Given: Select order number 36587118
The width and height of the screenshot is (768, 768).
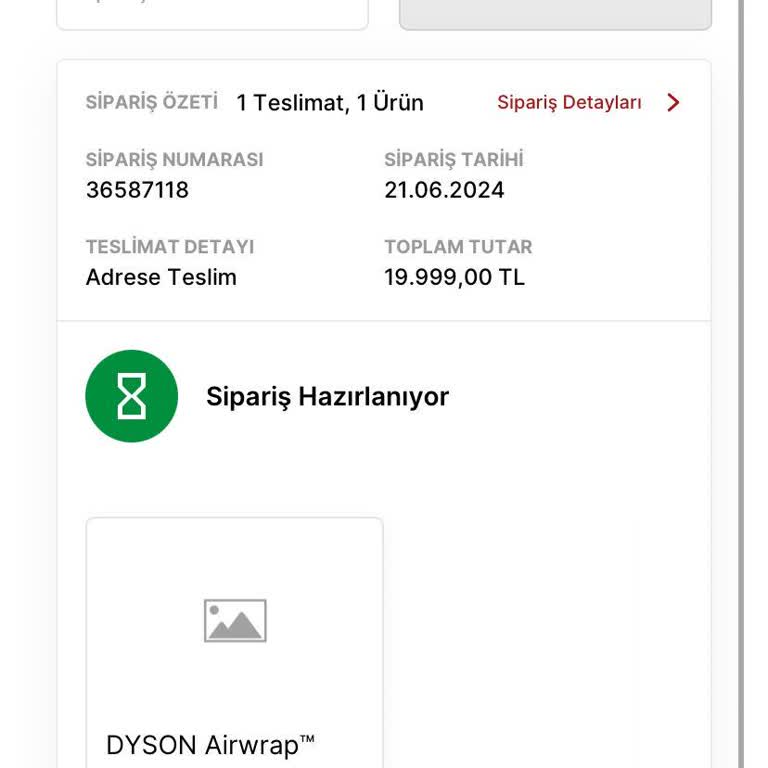Looking at the screenshot, I should pos(137,190).
